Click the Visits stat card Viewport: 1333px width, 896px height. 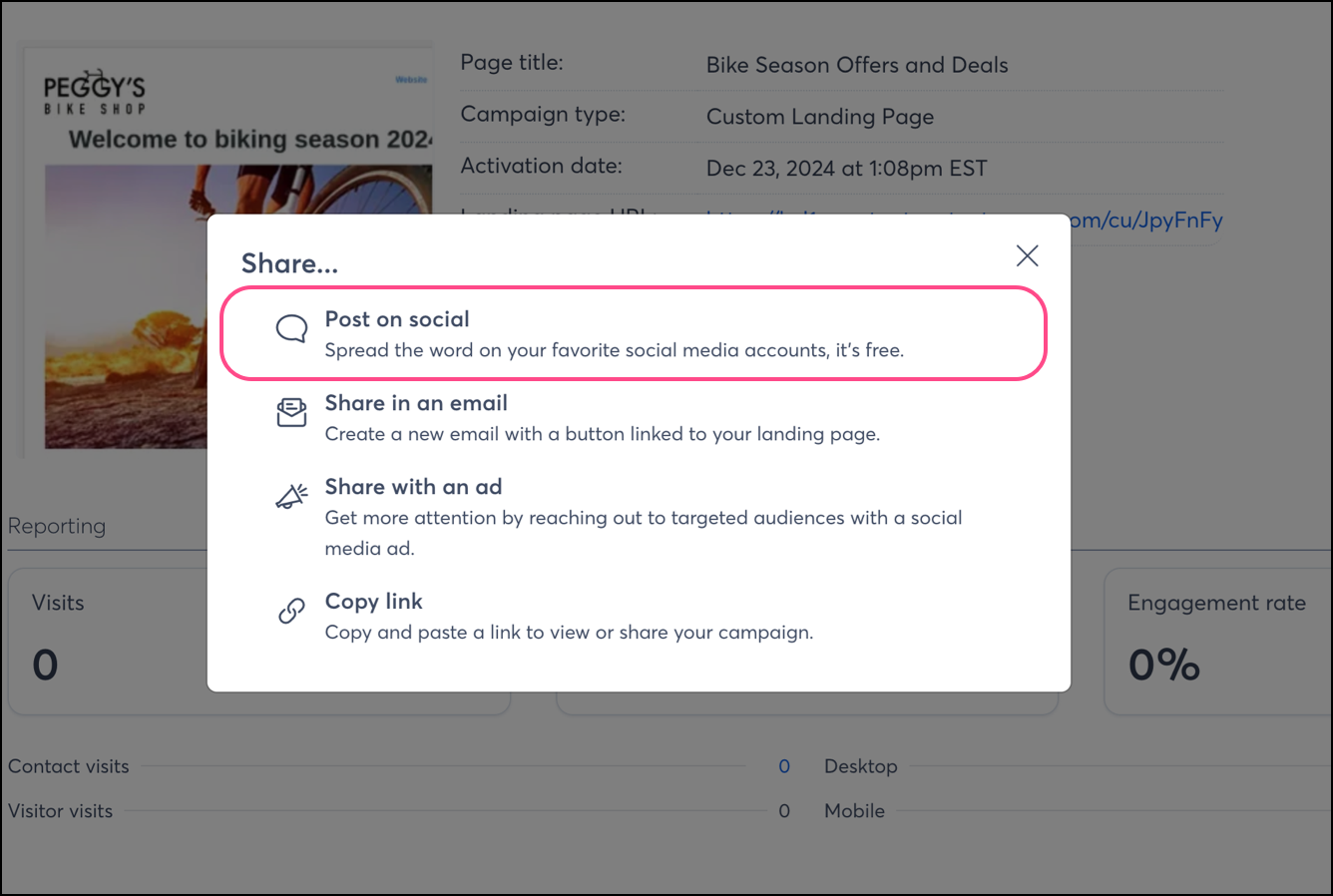click(x=108, y=642)
